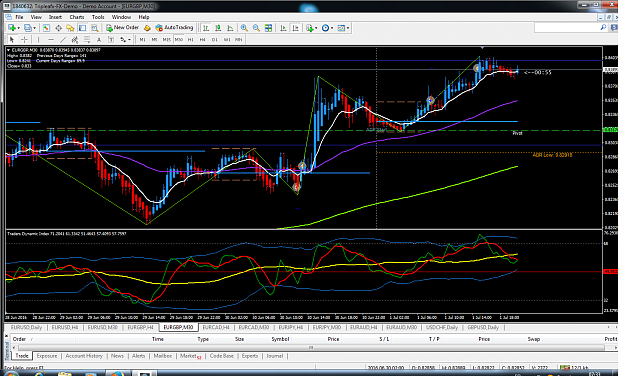The image size is (625, 376).
Task: Open the Navigator window star-folder icon
Action: pyautogui.click(x=71, y=28)
